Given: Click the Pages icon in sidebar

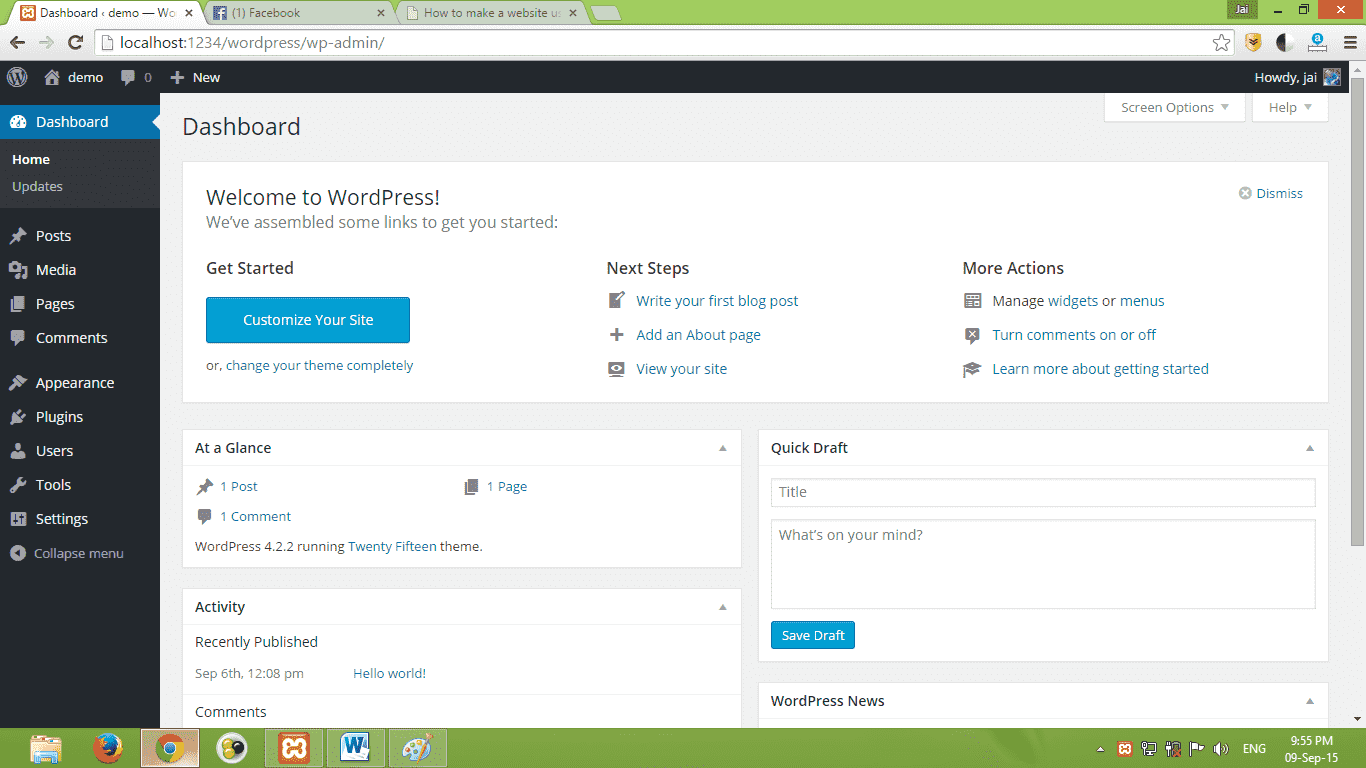Looking at the screenshot, I should pos(18,304).
